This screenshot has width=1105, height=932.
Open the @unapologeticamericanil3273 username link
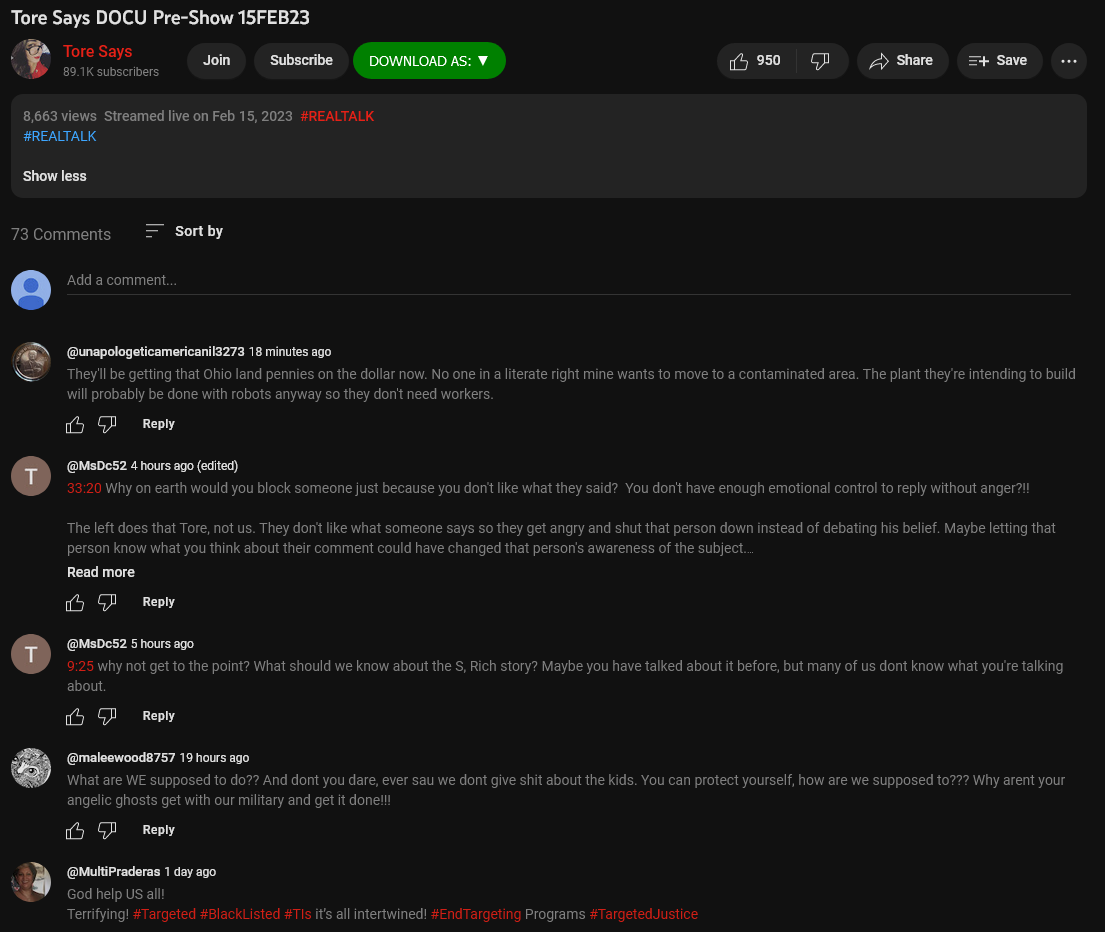pyautogui.click(x=155, y=352)
